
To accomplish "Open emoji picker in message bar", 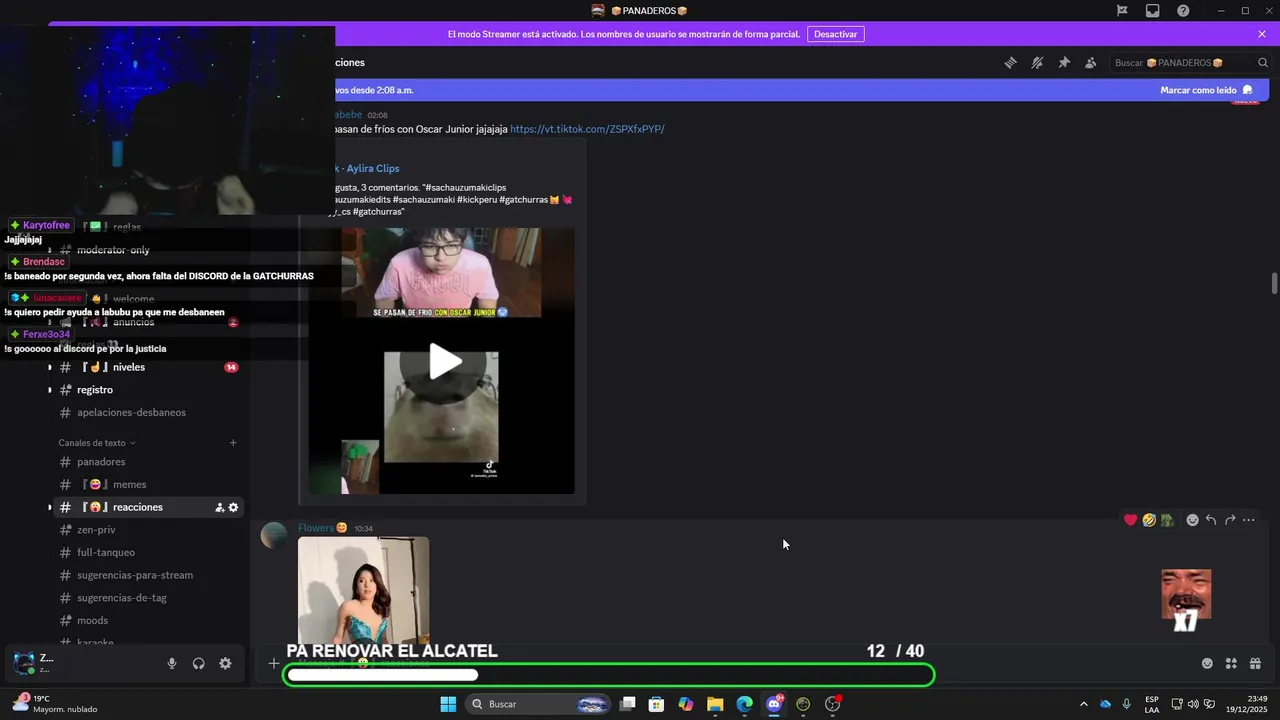I will [x=1207, y=663].
